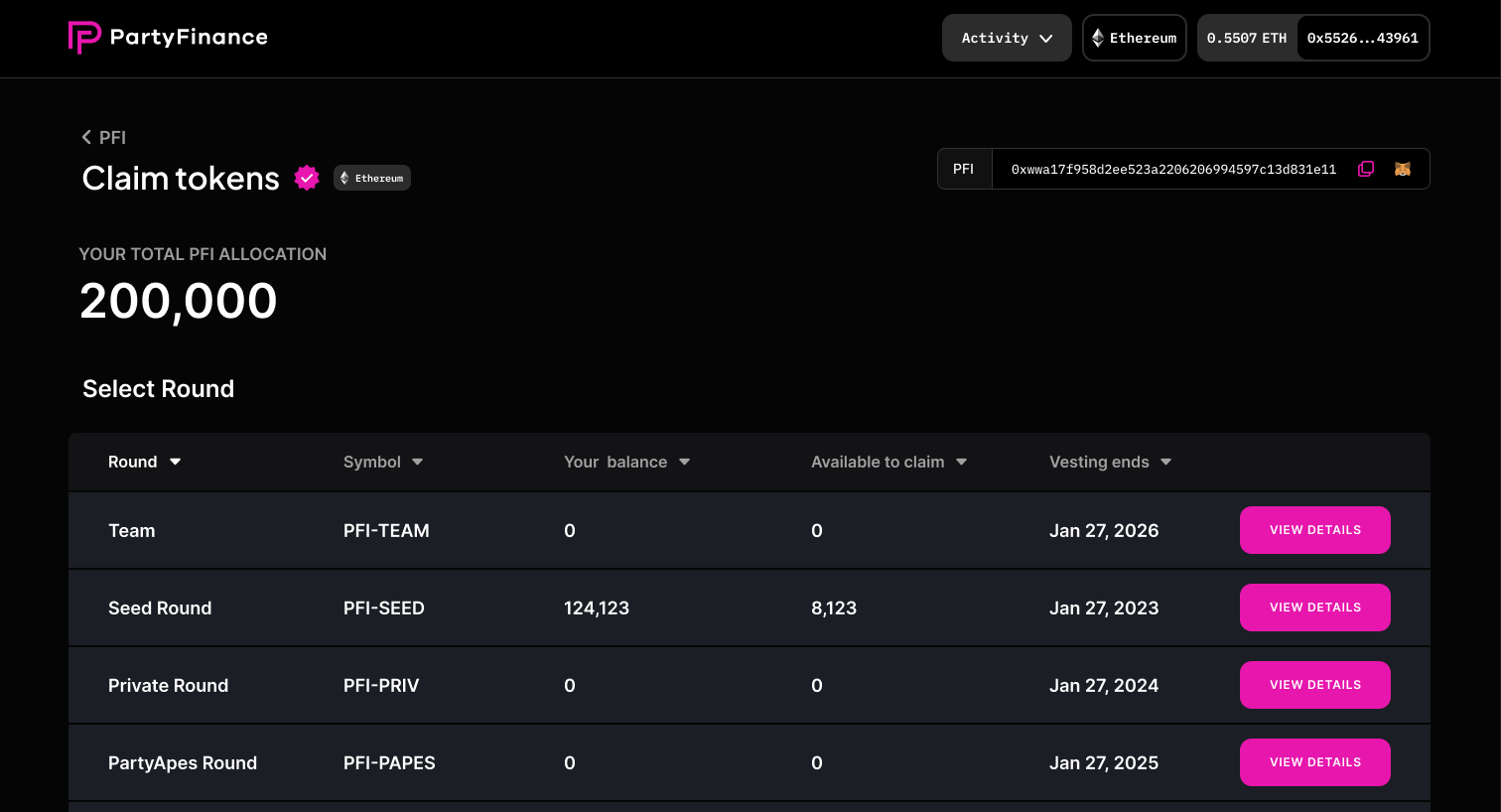View details for Private Round
This screenshot has height=812, width=1501.
(x=1314, y=685)
